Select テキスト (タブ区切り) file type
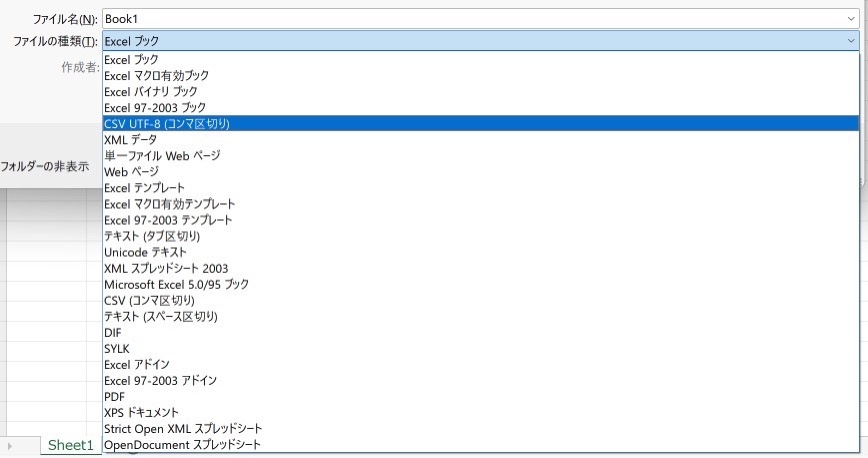 (x=480, y=236)
